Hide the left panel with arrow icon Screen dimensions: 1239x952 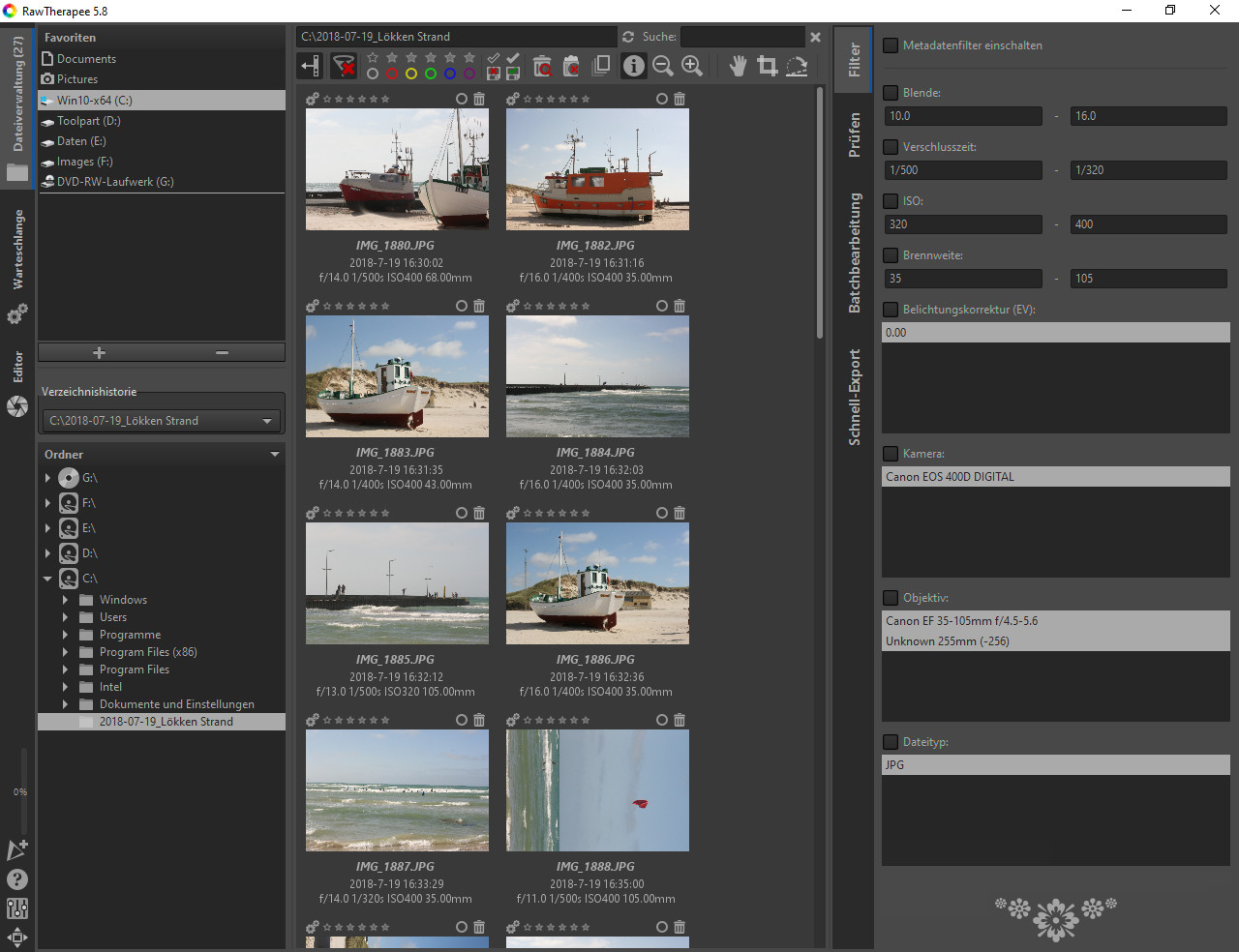click(310, 66)
